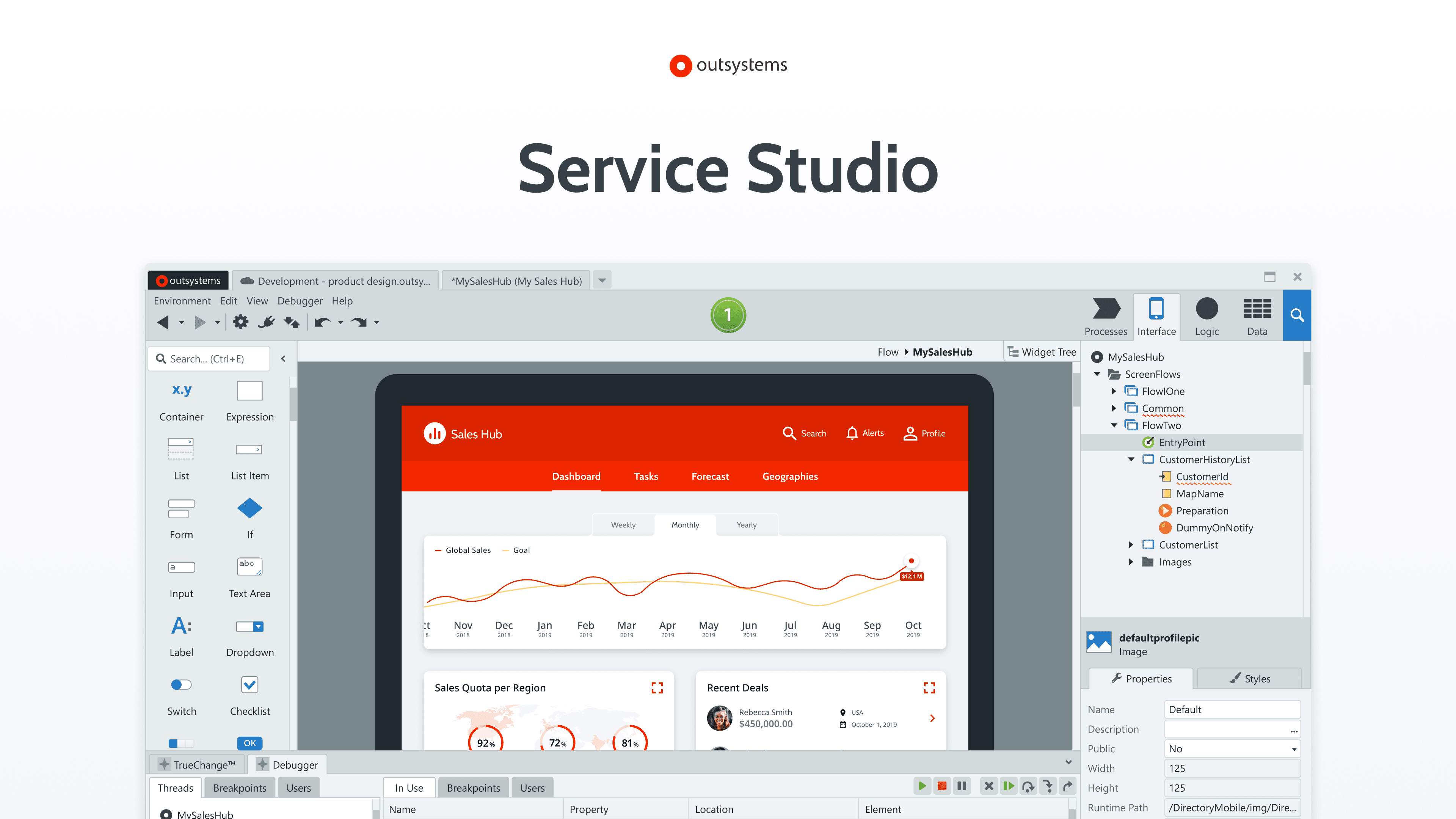Expand the FlowOne tree node
1456x819 pixels.
1114,391
